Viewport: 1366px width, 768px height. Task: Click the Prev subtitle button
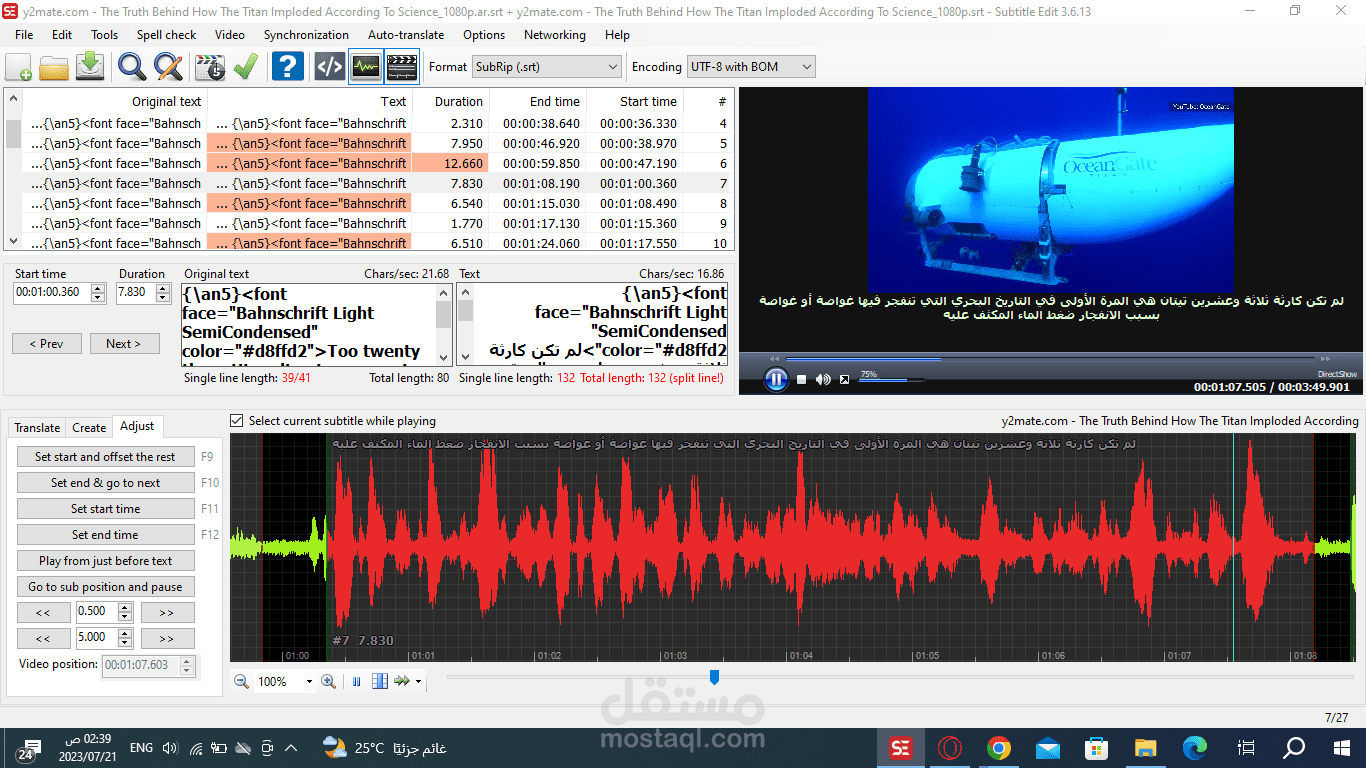click(47, 344)
